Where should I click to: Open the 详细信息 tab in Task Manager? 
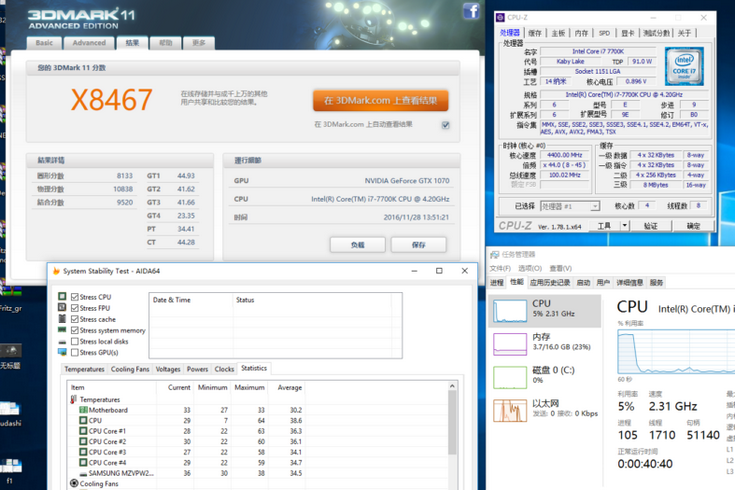tap(630, 282)
